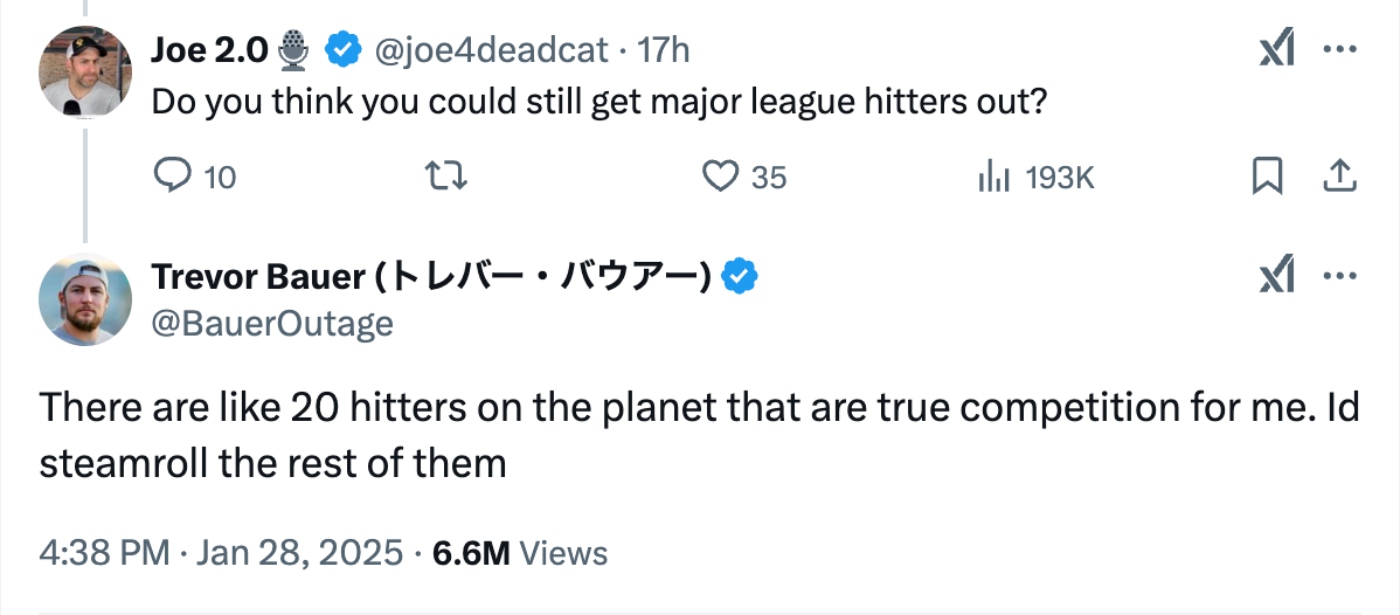This screenshot has width=1400, height=615.
Task: Open more options on Trevor Bauer's tweet
Action: coord(1339,276)
